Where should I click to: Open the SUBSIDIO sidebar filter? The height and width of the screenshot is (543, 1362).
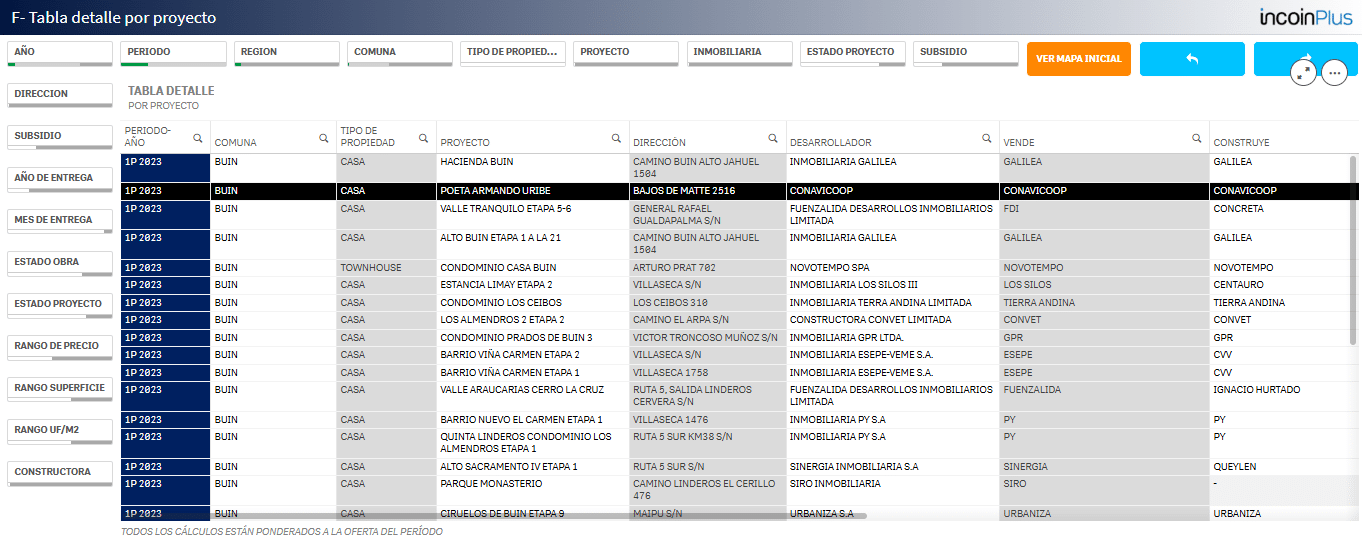coord(60,138)
